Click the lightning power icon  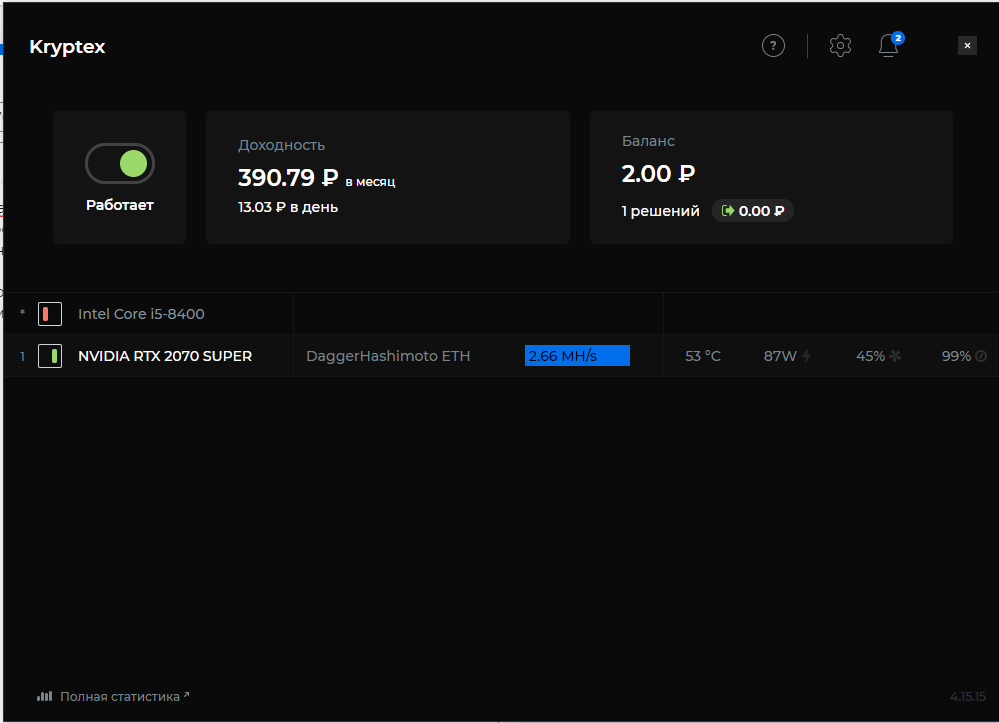pos(807,356)
